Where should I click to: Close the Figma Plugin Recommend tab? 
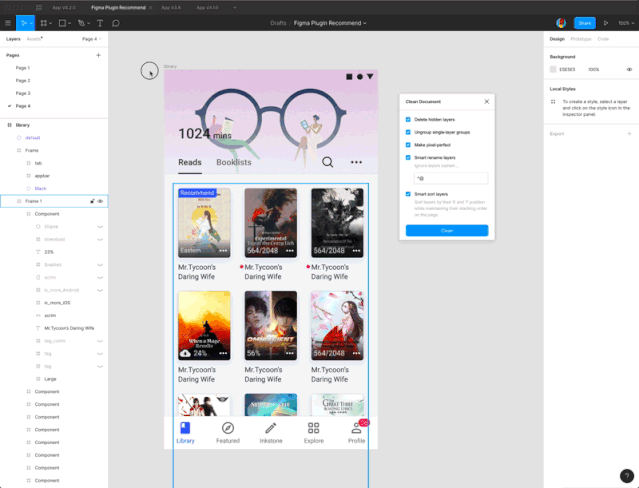click(150, 7)
